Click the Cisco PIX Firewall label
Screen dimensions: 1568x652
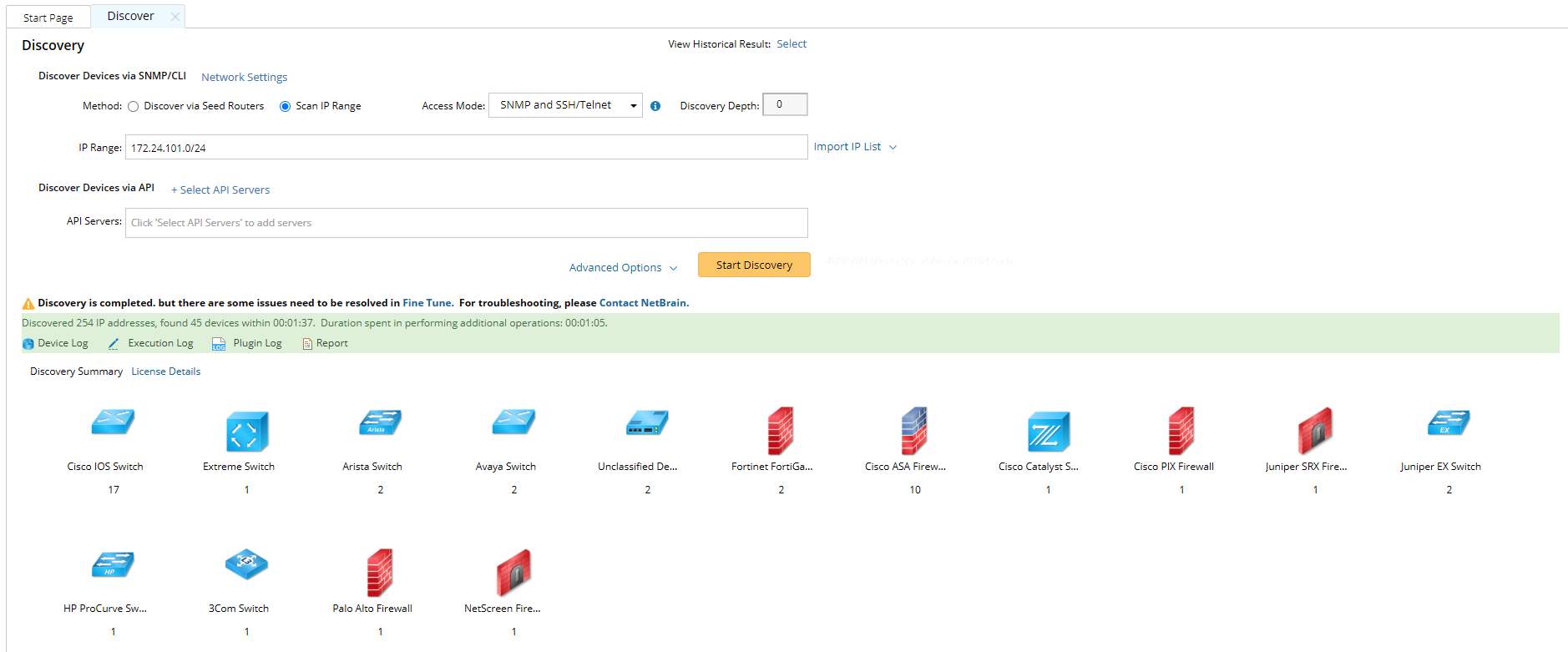point(1174,467)
